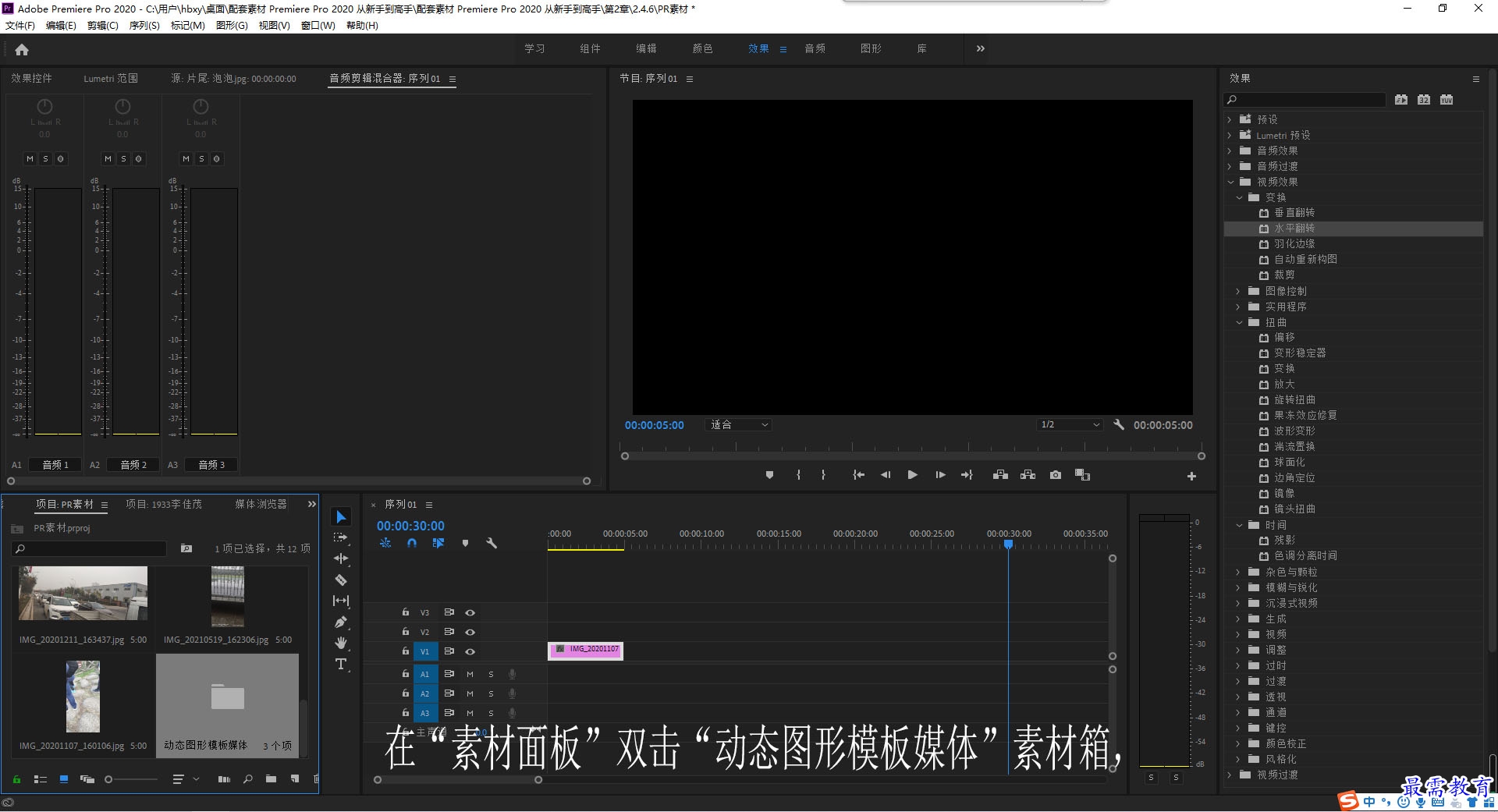Image resolution: width=1498 pixels, height=812 pixels.
Task: Switch to the 媒体浏览器 tab
Action: tap(261, 505)
